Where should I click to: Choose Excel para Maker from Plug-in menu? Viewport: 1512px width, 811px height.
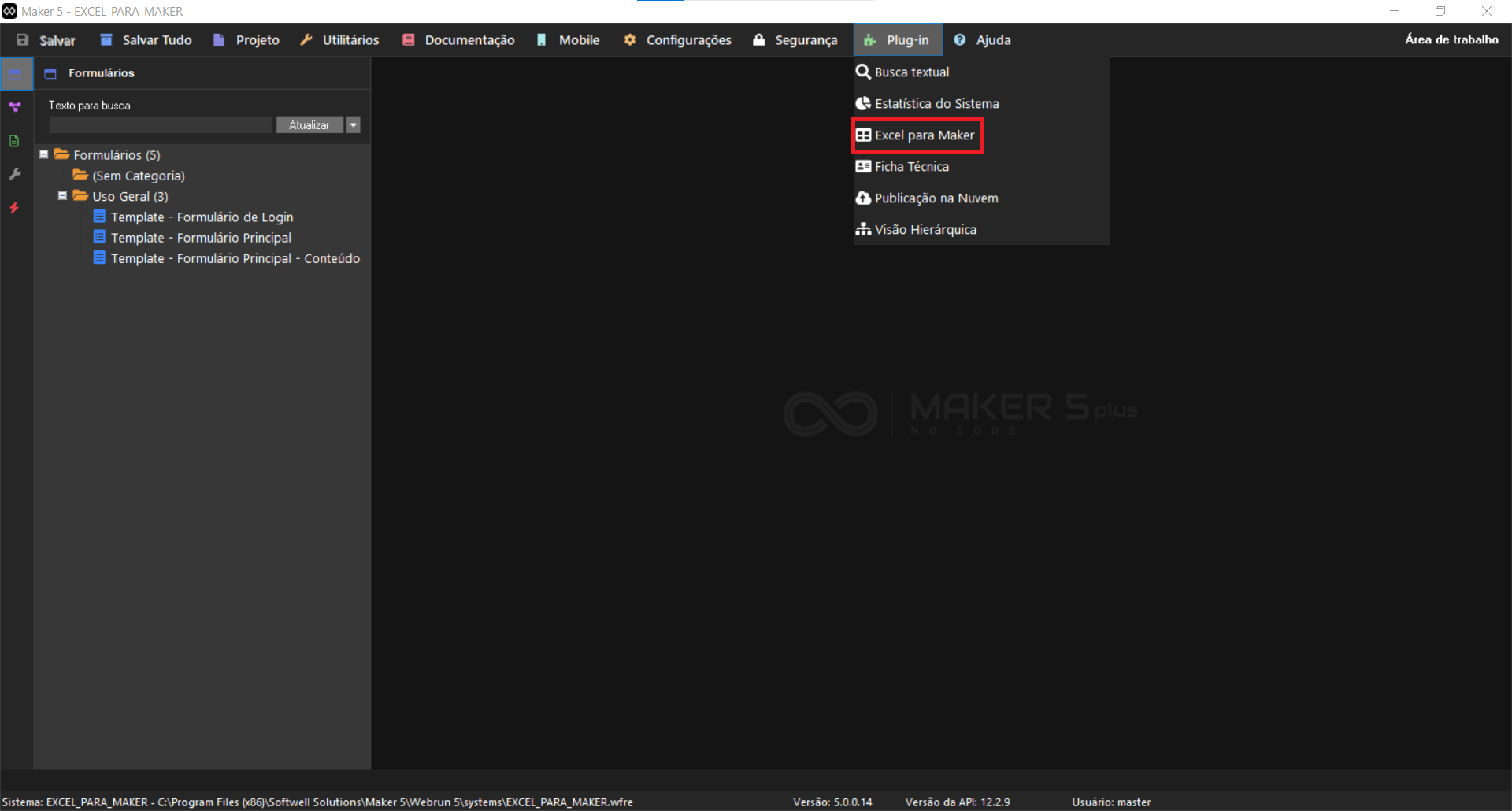click(x=924, y=135)
